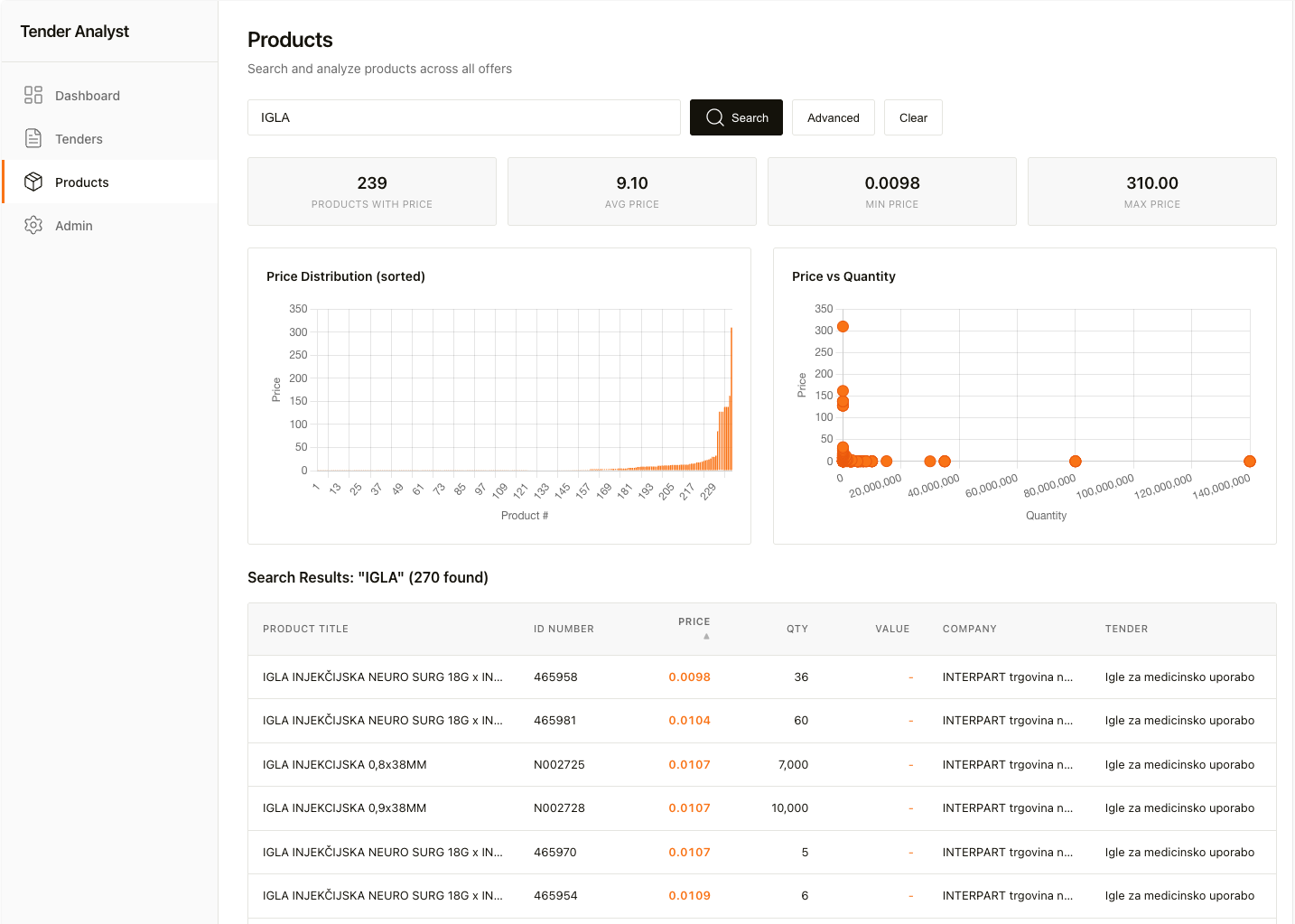Select IGLA INJEKCIJSKA 0,9x38MM row title
The height and width of the screenshot is (924, 1295).
tap(344, 808)
